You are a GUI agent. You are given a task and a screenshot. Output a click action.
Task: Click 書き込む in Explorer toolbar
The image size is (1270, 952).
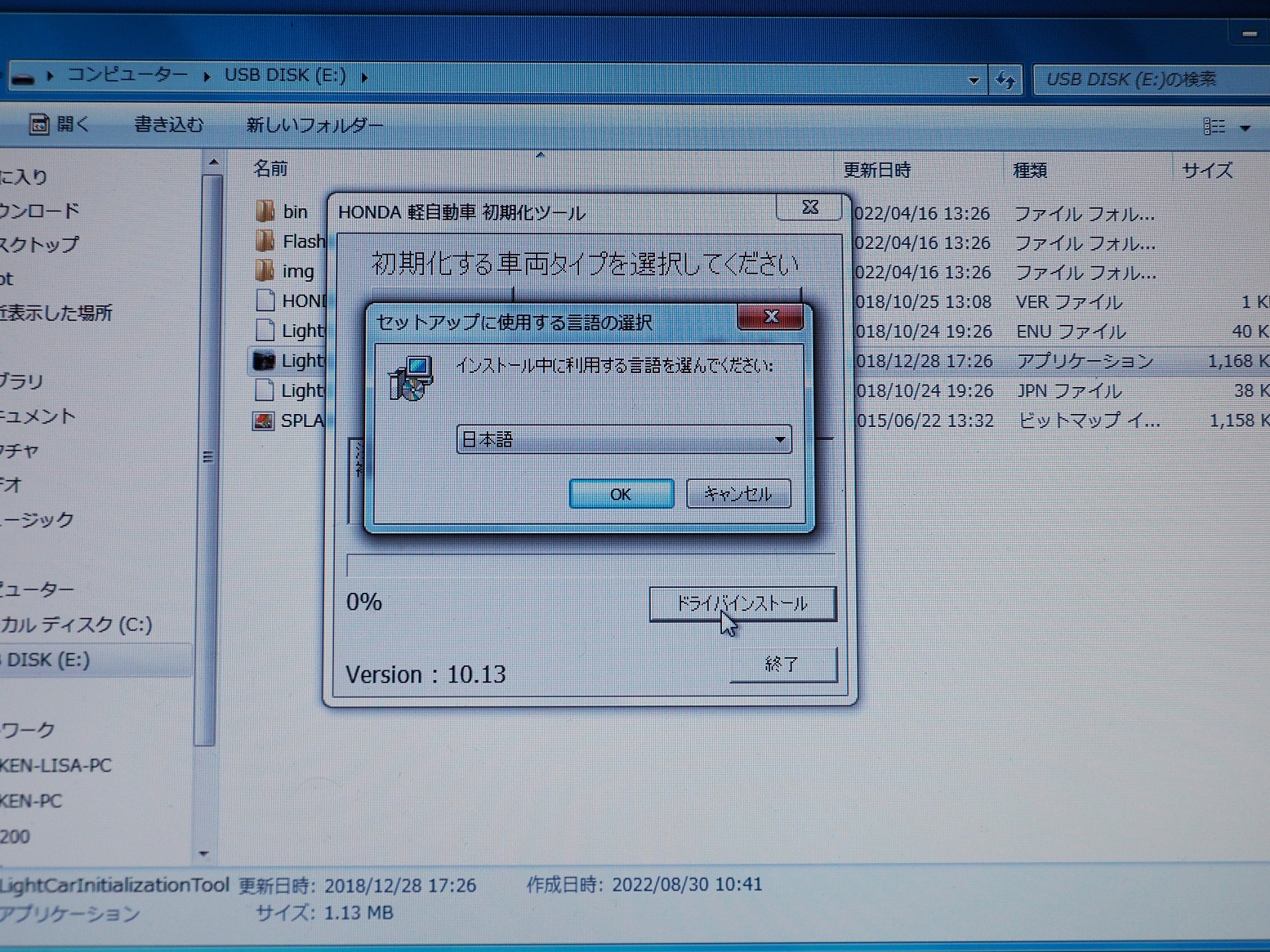pyautogui.click(x=169, y=125)
